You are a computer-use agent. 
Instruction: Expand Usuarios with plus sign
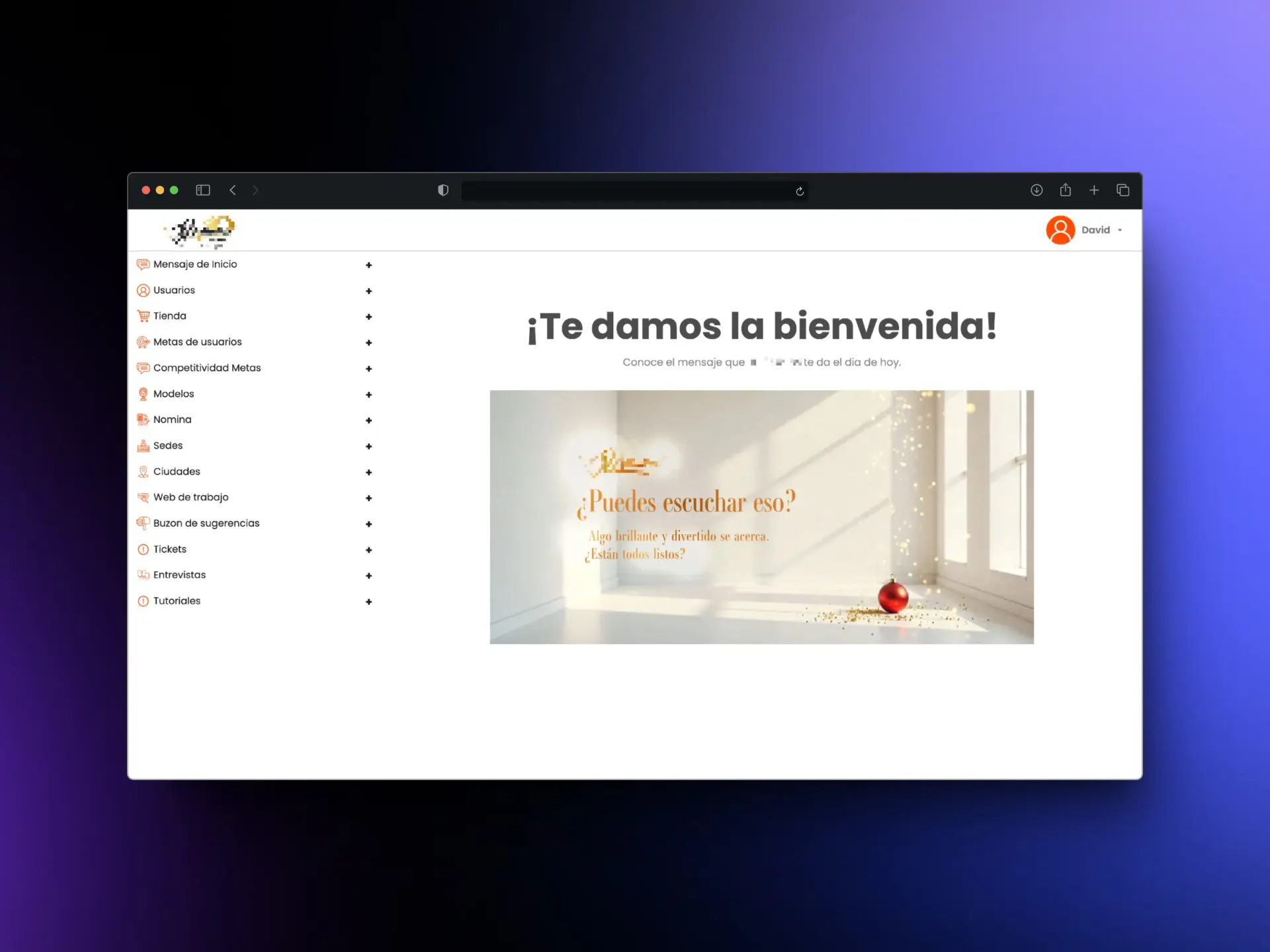(x=369, y=291)
